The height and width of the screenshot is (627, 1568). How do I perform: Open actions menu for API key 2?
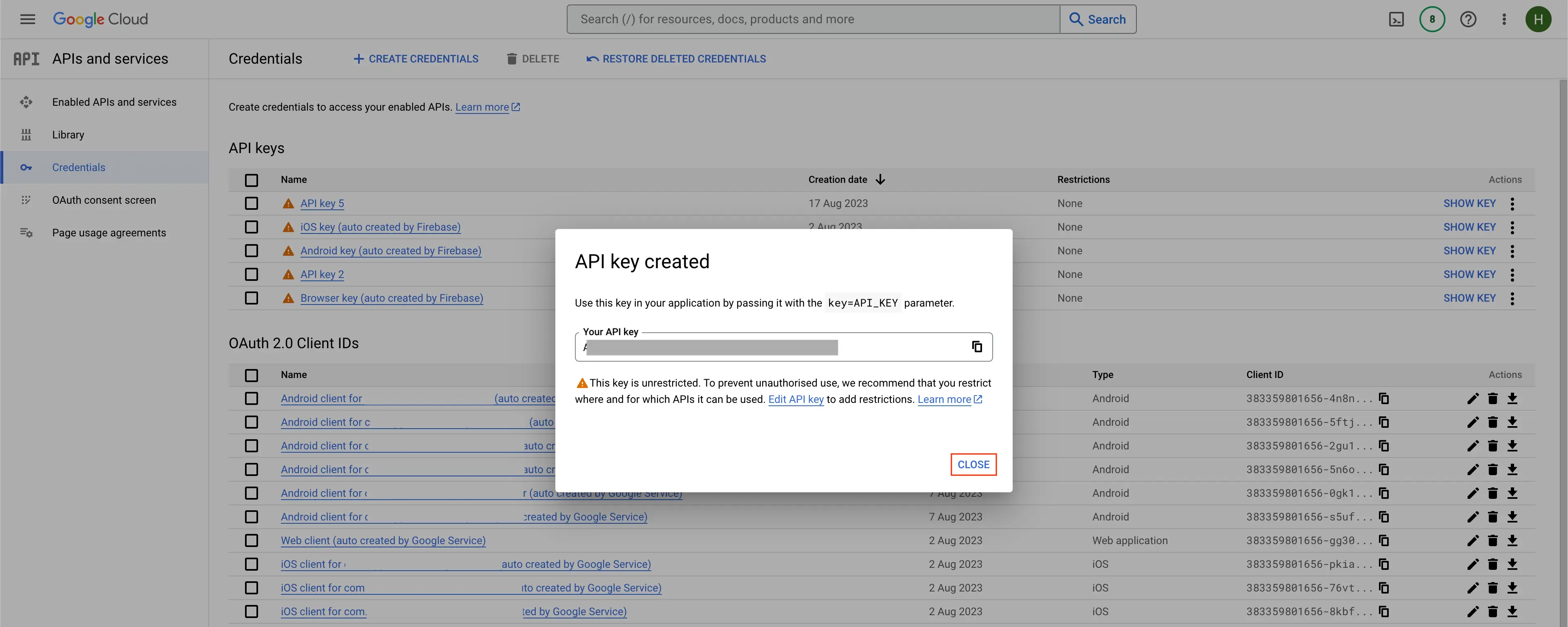1512,275
